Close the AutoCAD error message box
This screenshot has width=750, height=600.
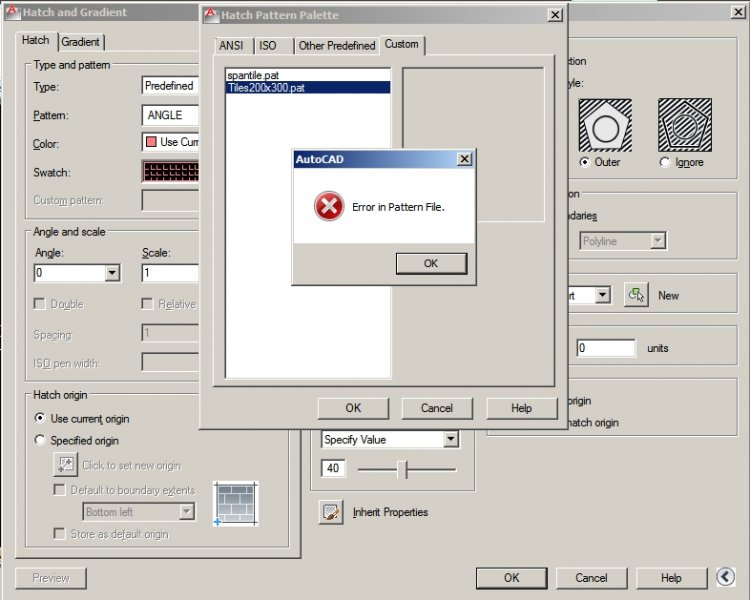(x=464, y=159)
